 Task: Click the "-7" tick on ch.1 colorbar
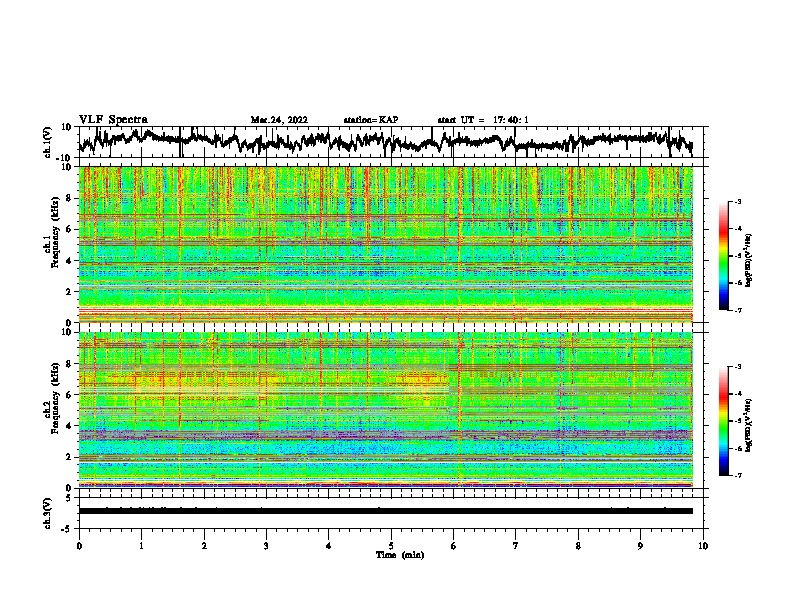[738, 310]
